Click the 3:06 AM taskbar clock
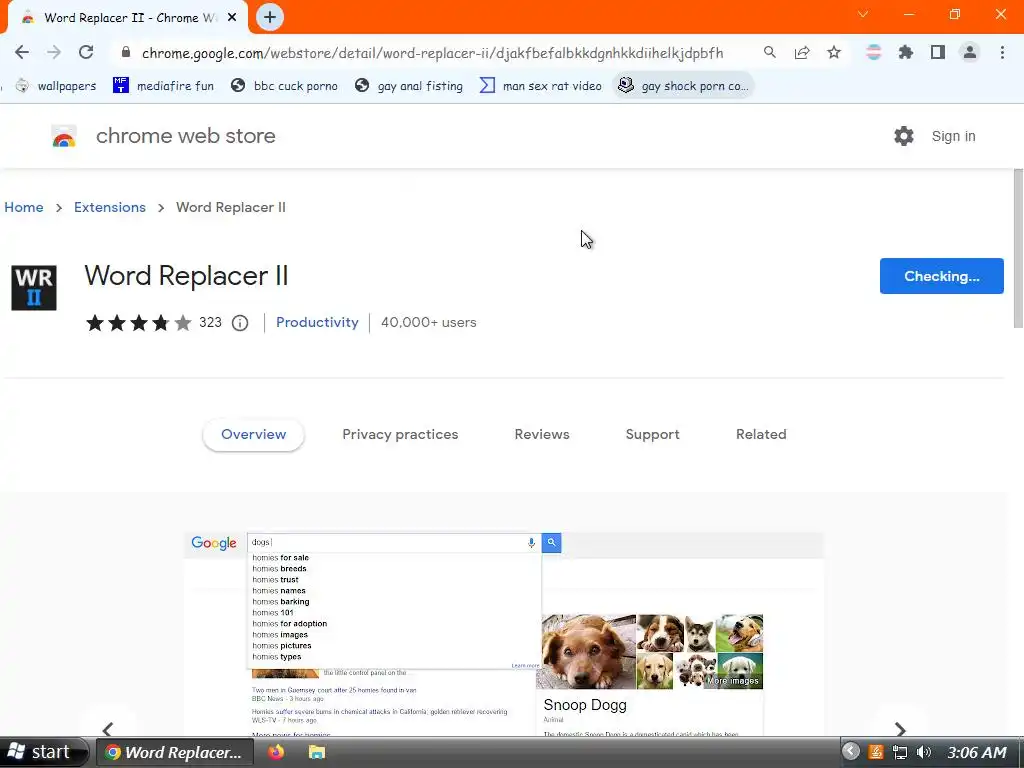The width and height of the screenshot is (1024, 768). (976, 752)
